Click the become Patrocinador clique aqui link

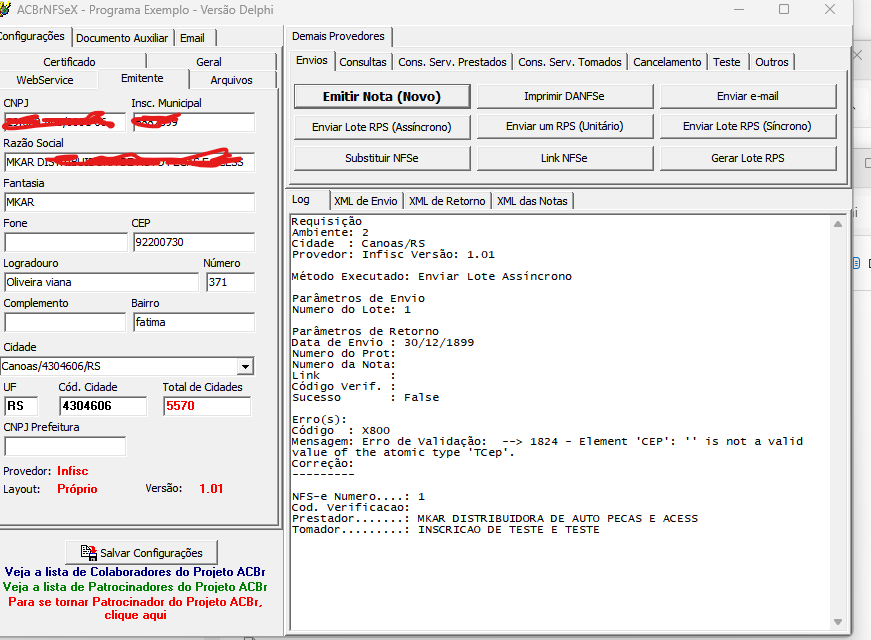136,608
